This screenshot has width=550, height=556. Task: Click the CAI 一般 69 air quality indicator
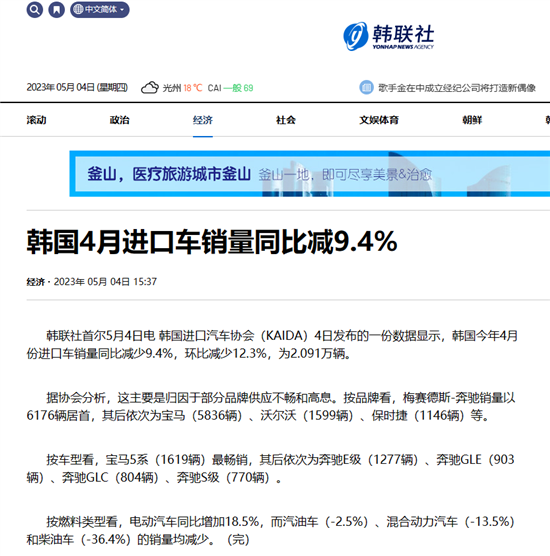(x=230, y=88)
